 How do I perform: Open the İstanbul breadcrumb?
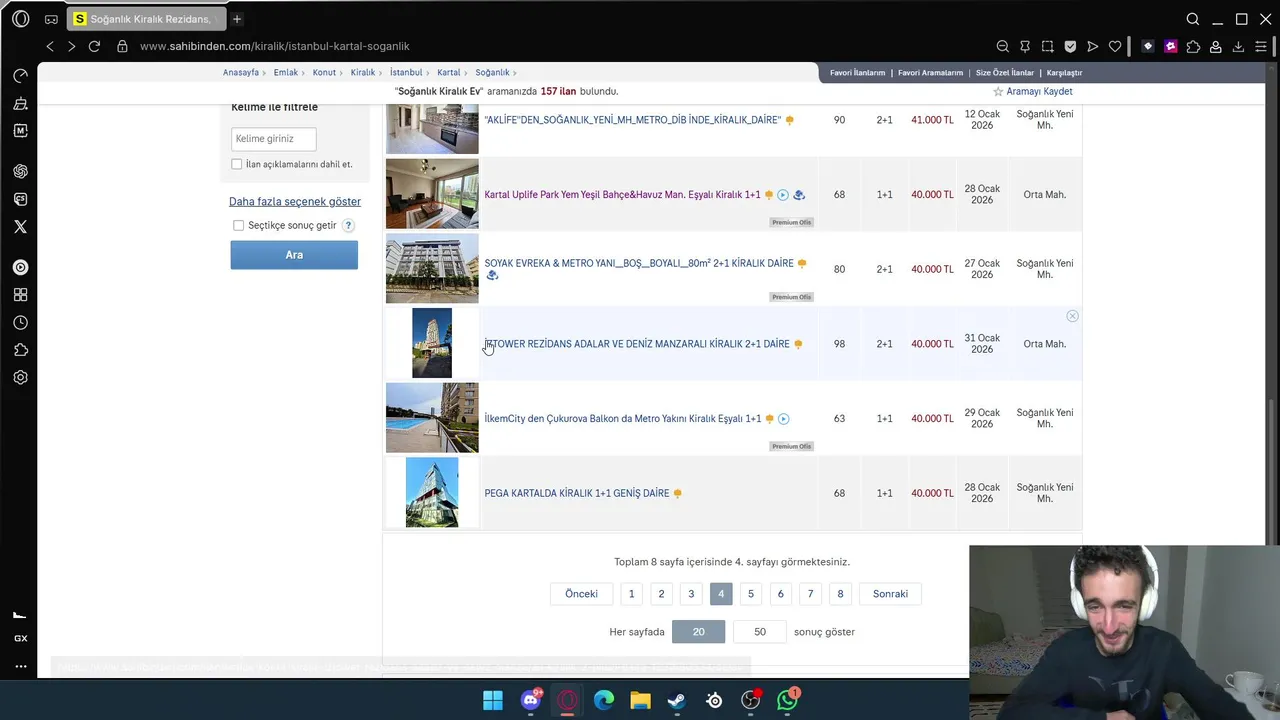406,73
